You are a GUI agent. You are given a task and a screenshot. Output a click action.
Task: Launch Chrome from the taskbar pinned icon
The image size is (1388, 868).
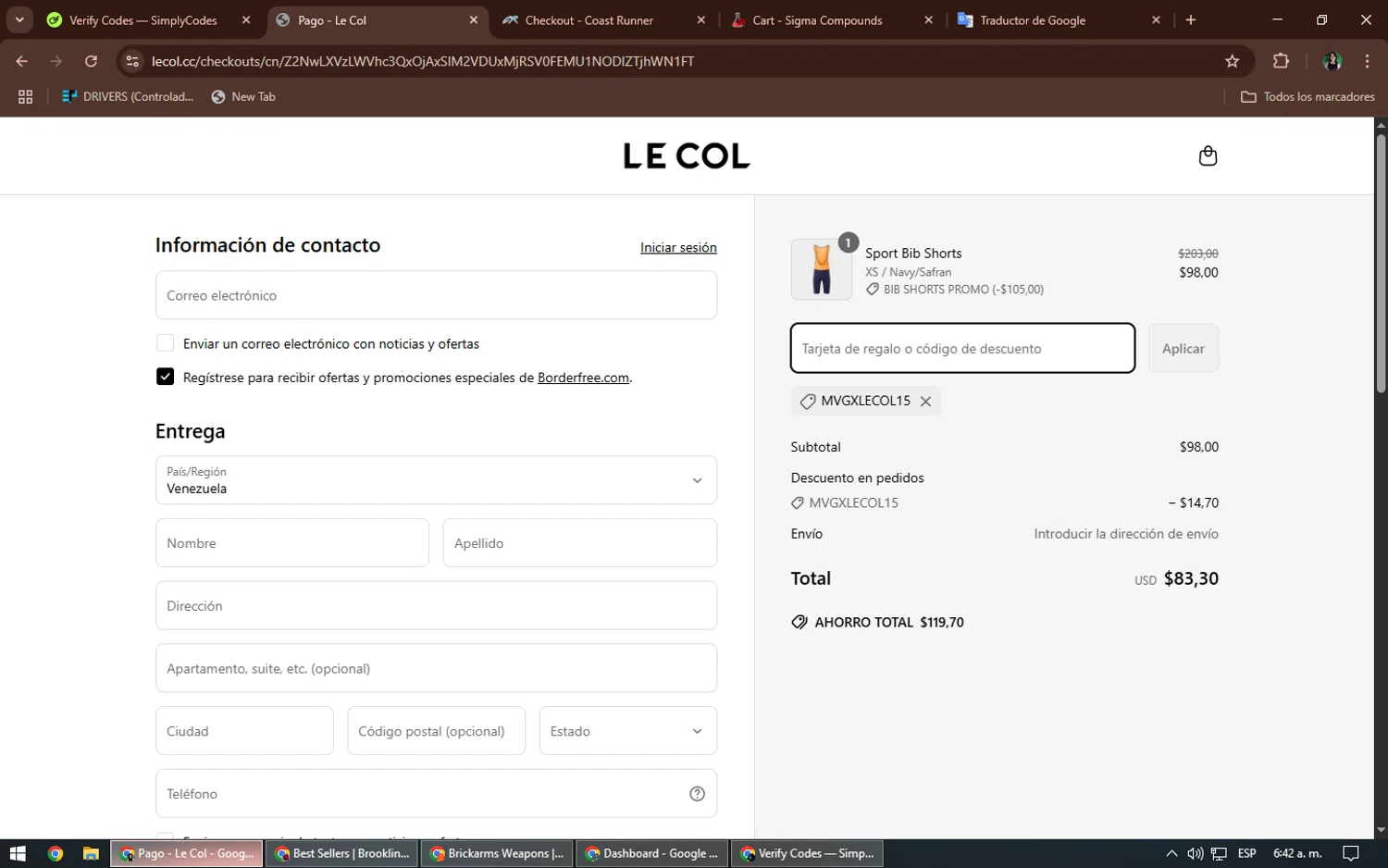pyautogui.click(x=56, y=853)
